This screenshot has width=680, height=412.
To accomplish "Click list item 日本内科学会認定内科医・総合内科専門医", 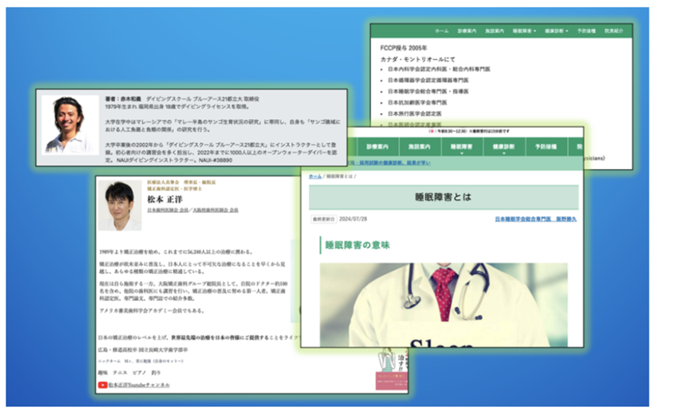I will click(438, 69).
